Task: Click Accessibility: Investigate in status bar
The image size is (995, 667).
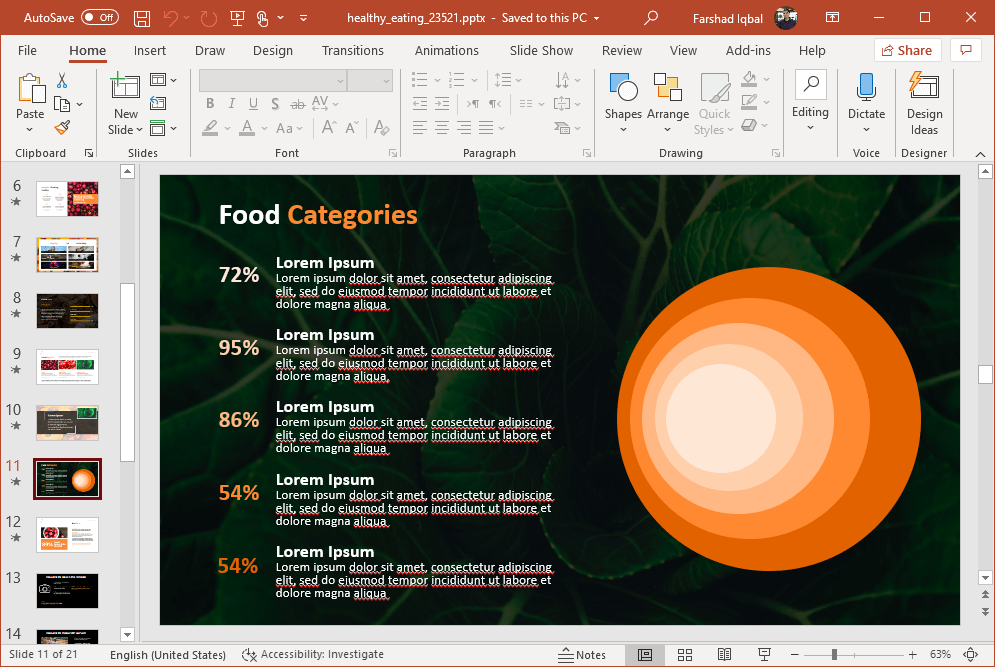Action: coord(313,655)
